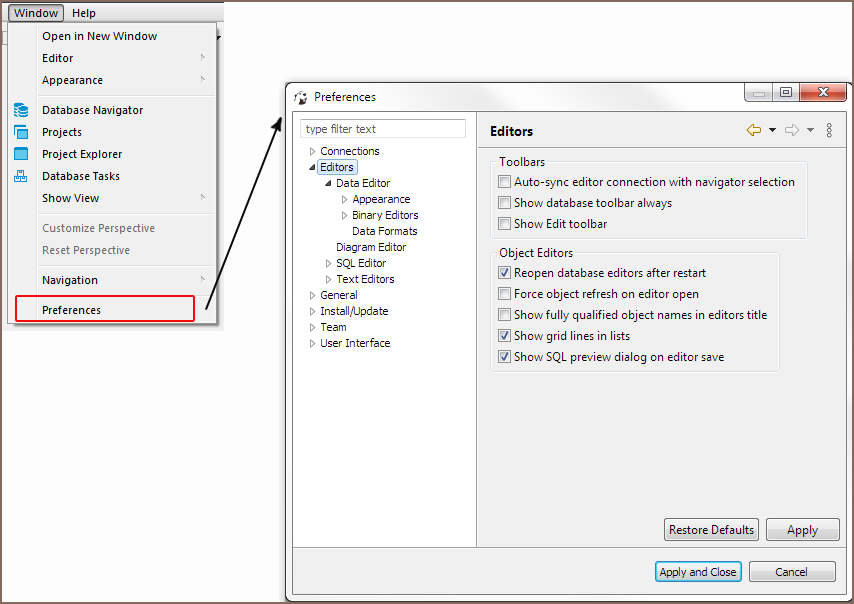Select Data Formats in the preferences tree
Viewport: 854px width, 604px height.
[384, 231]
